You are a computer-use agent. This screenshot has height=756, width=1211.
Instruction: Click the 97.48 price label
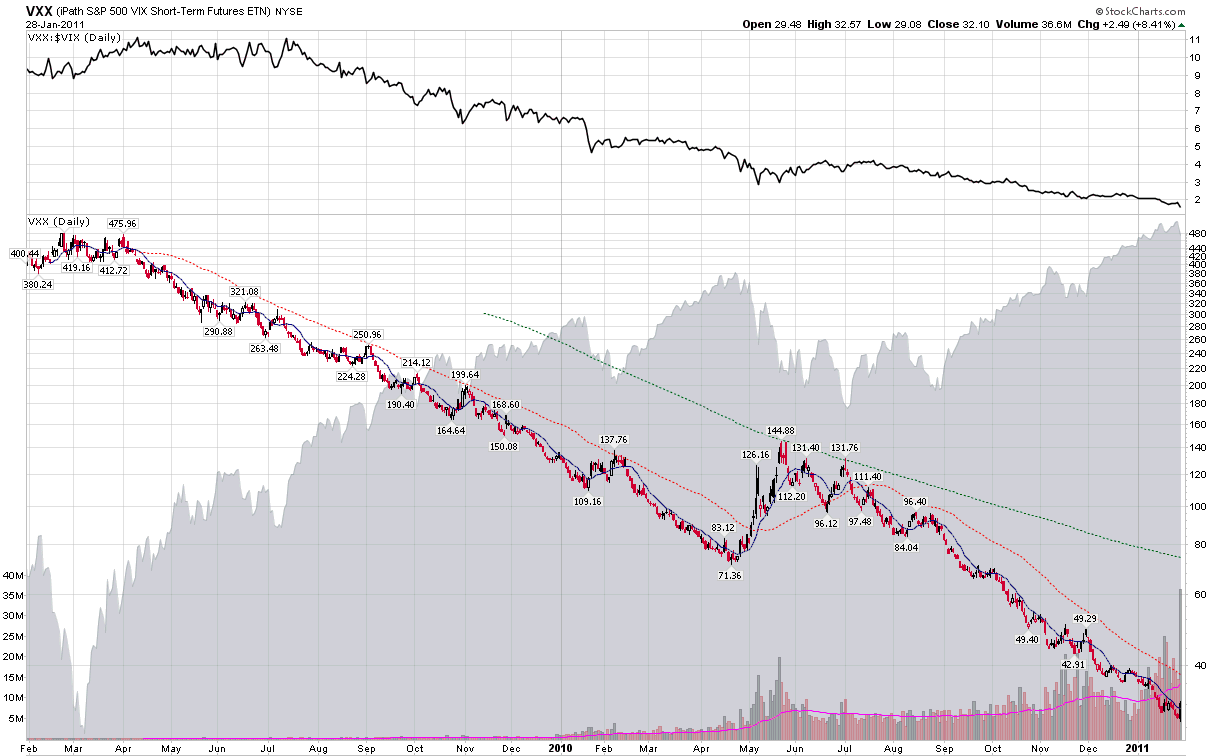click(x=860, y=522)
